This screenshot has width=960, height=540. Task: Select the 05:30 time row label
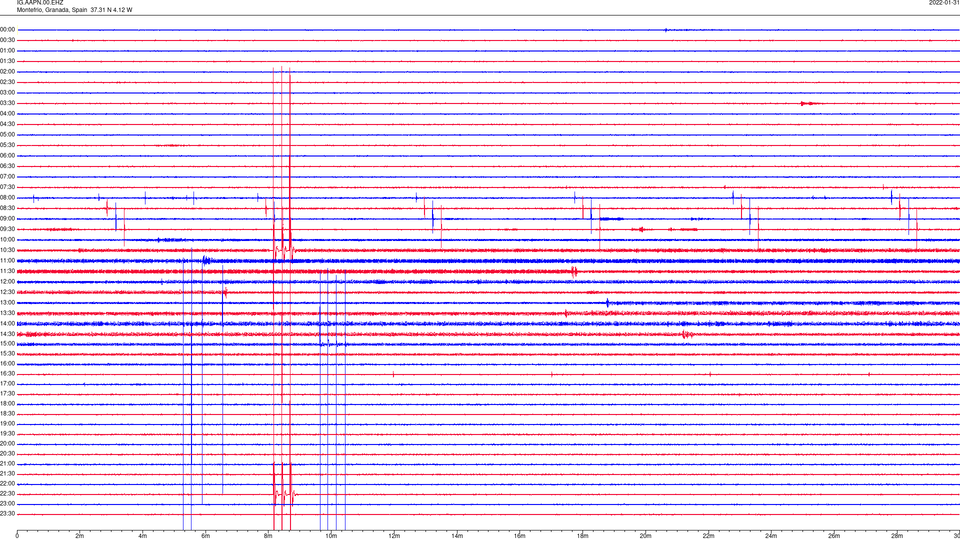point(7,145)
